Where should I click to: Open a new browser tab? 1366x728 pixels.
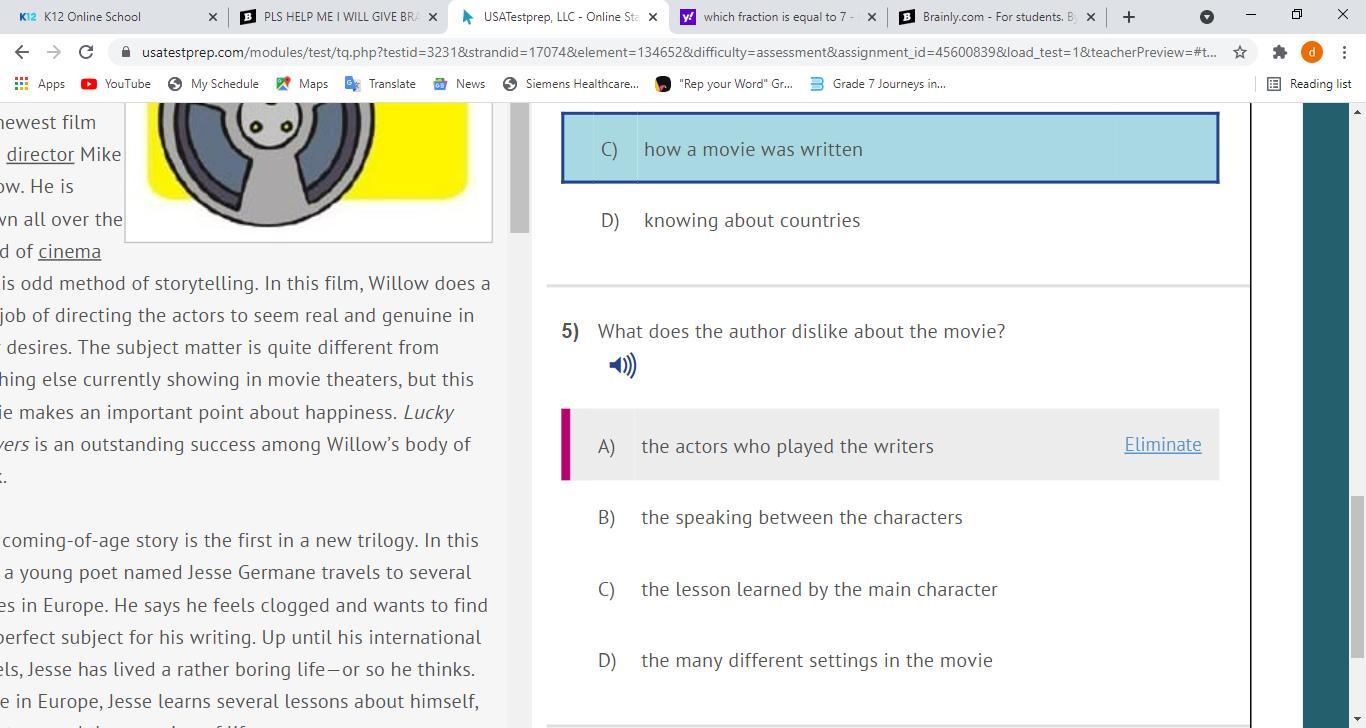pyautogui.click(x=1129, y=17)
